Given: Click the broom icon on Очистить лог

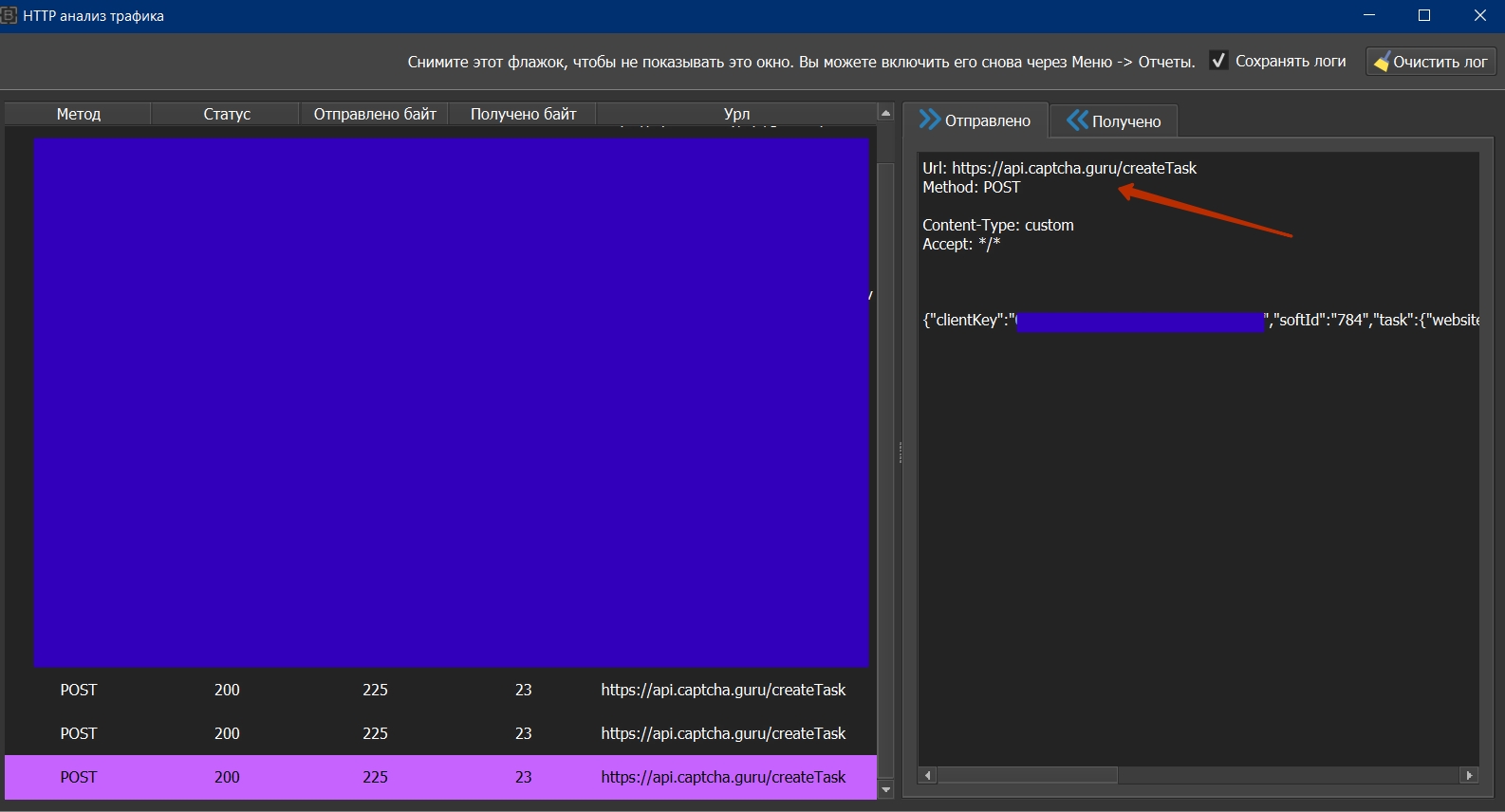Looking at the screenshot, I should click(1382, 62).
